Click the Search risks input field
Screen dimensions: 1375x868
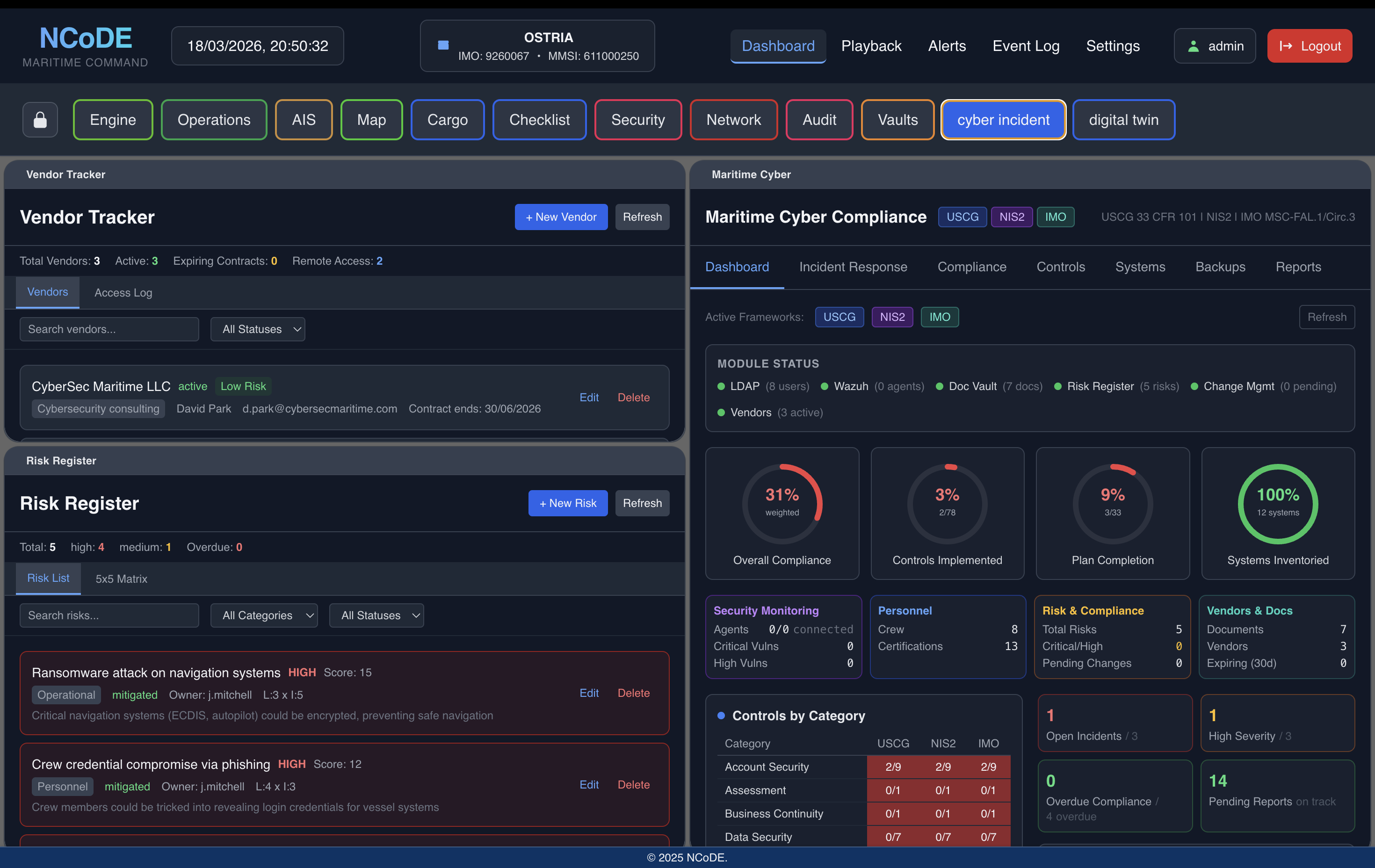(x=109, y=615)
